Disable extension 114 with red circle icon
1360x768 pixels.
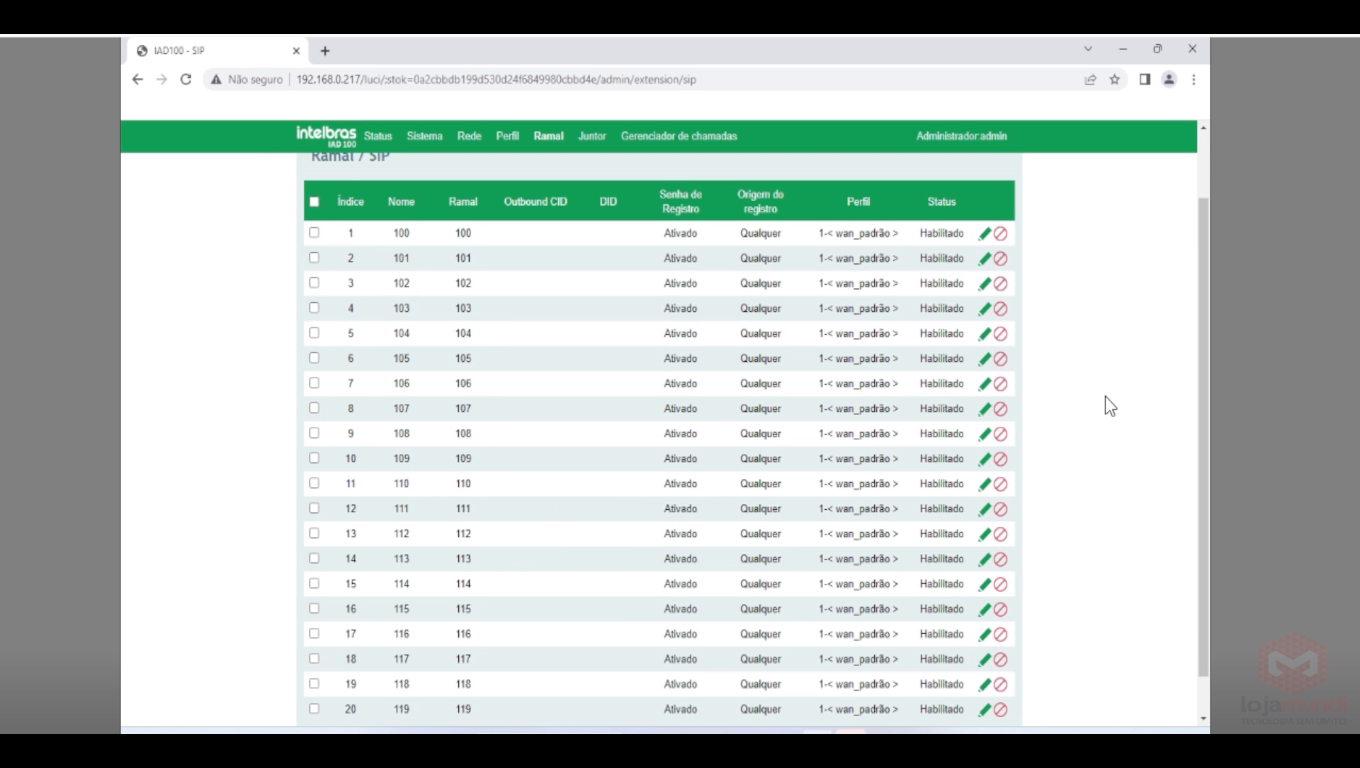pyautogui.click(x=1000, y=584)
